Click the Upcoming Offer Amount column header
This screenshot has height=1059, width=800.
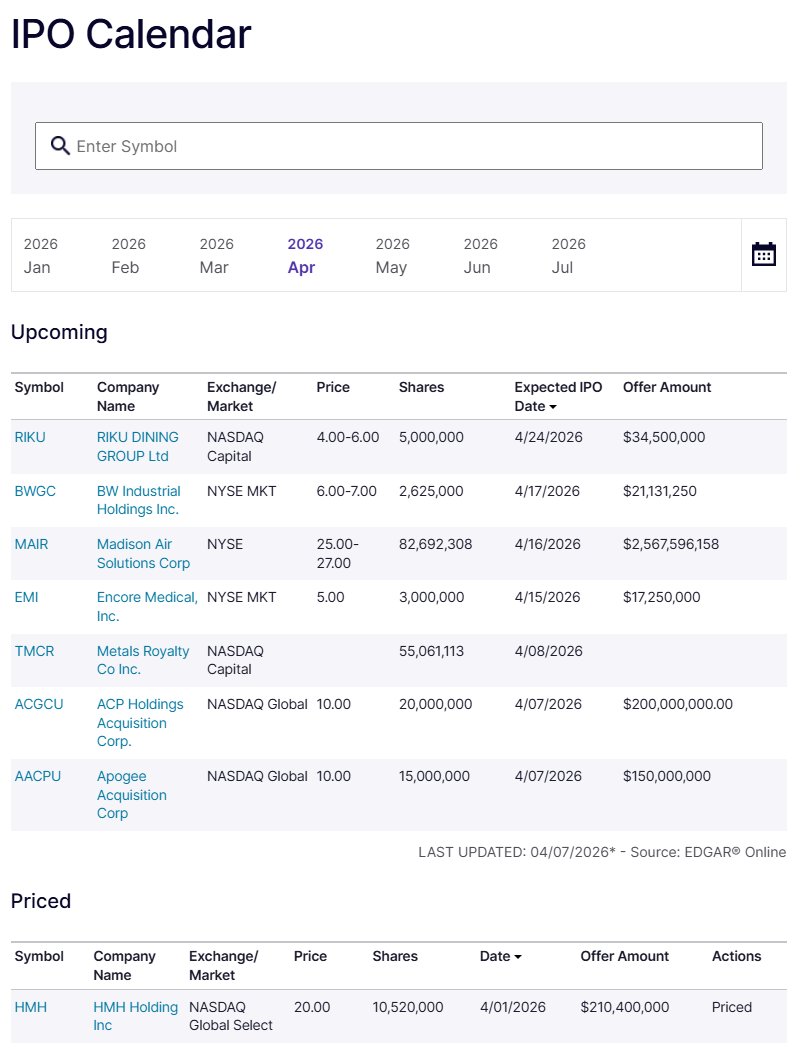tap(667, 387)
